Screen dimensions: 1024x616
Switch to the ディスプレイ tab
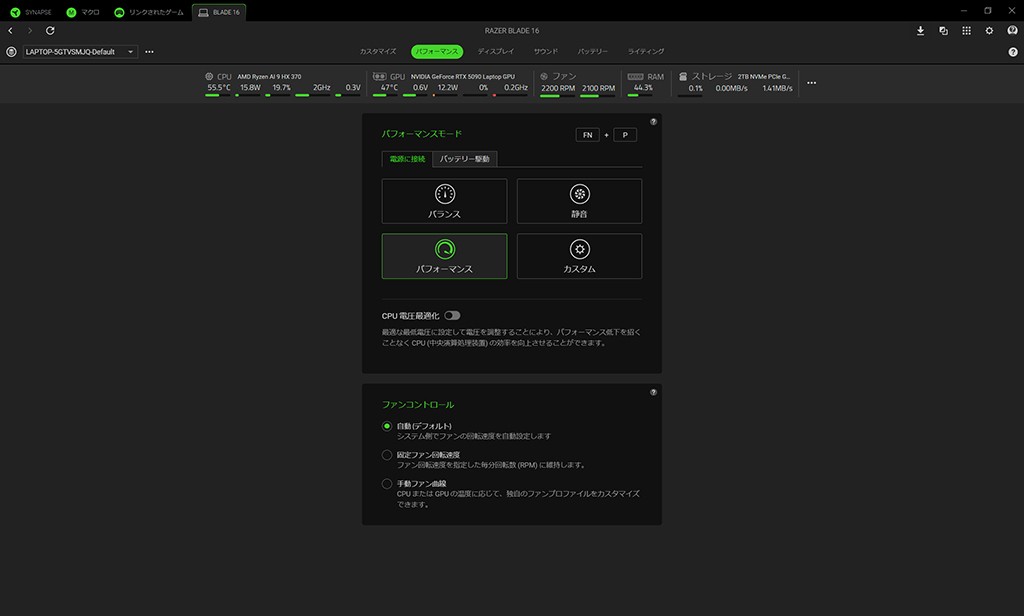click(495, 51)
